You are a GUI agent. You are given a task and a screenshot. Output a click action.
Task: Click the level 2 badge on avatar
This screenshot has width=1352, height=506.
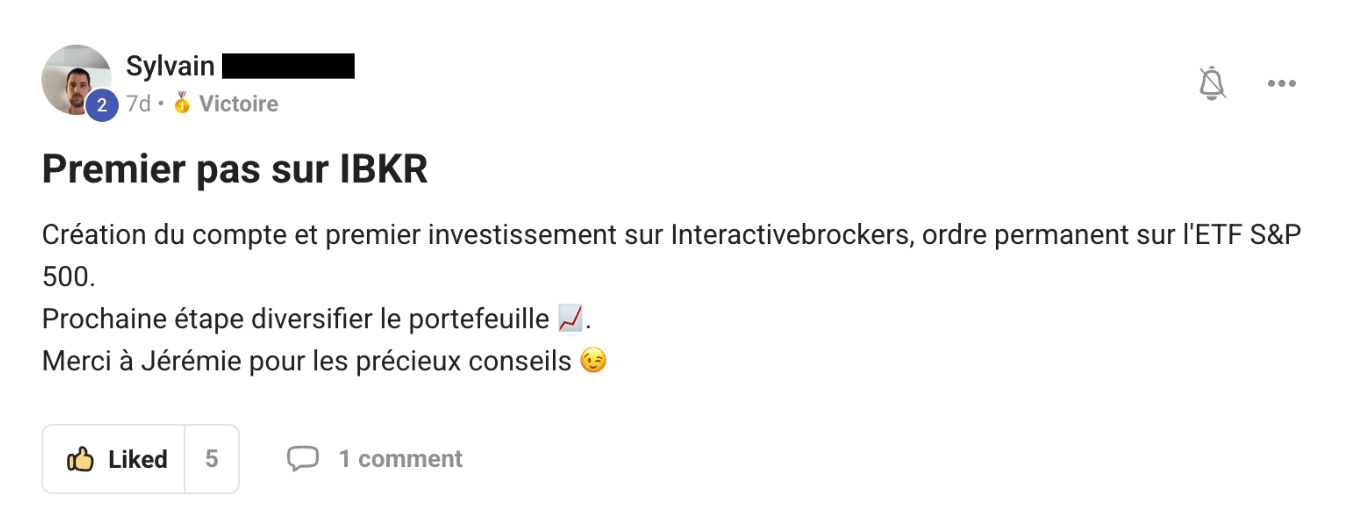click(x=101, y=105)
